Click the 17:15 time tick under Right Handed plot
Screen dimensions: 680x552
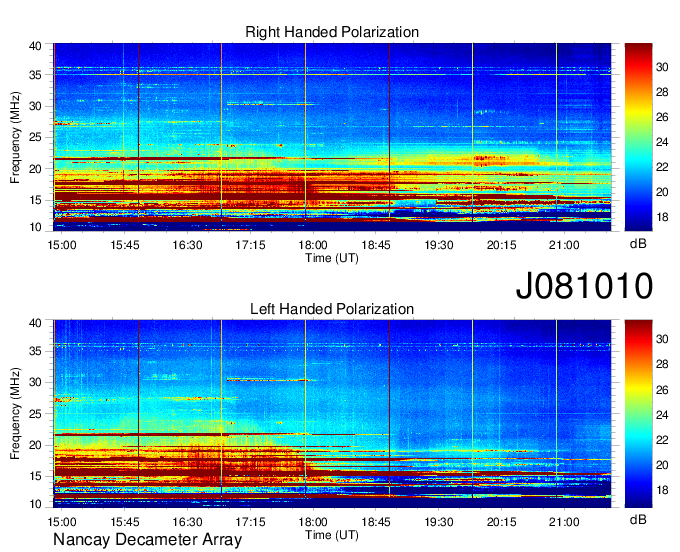point(250,245)
